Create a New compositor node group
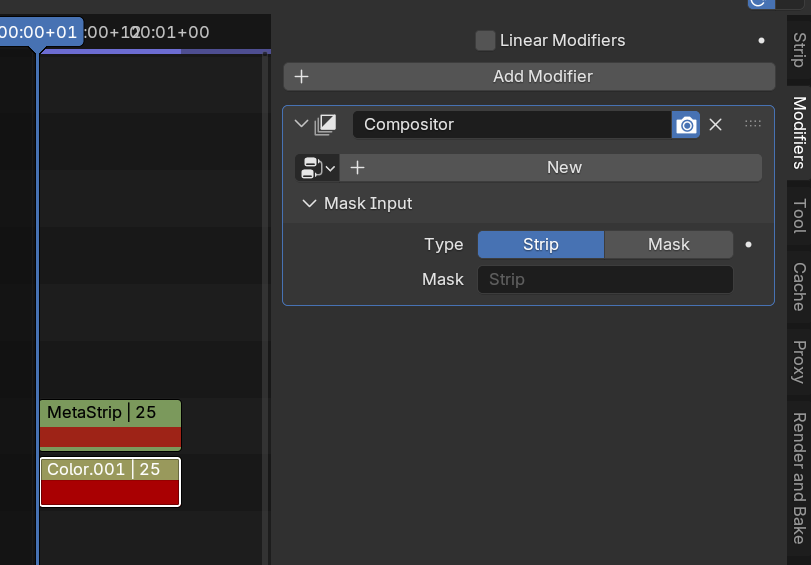811x565 pixels. click(551, 168)
